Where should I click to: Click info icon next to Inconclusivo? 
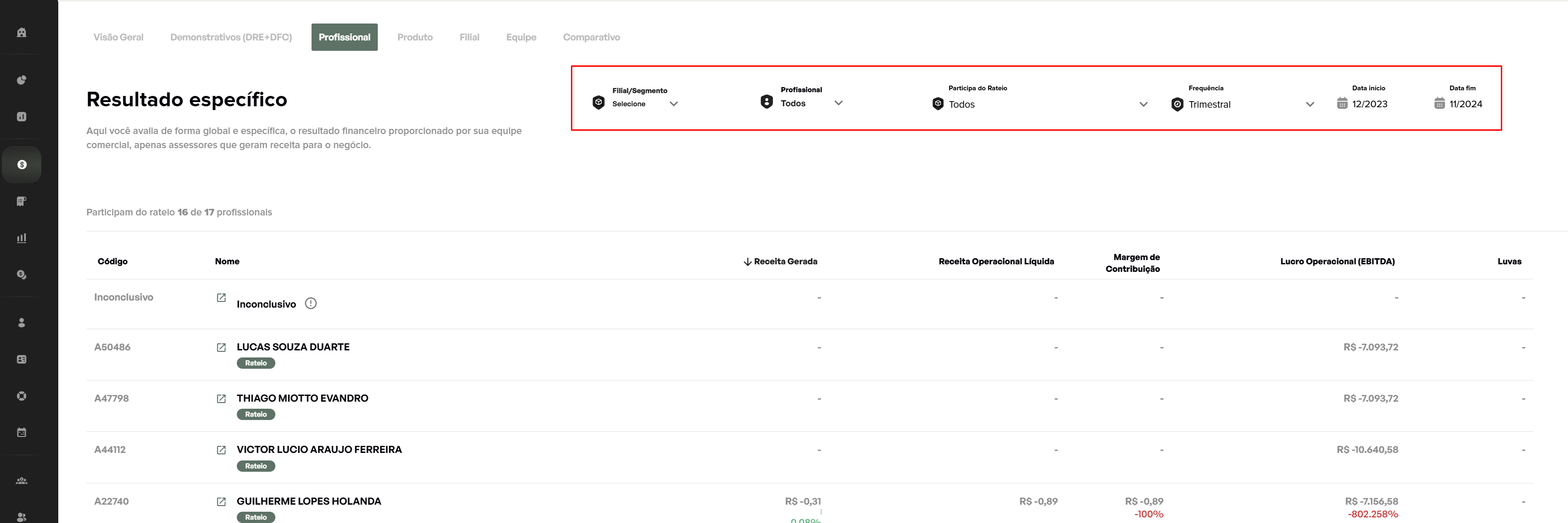[x=311, y=303]
